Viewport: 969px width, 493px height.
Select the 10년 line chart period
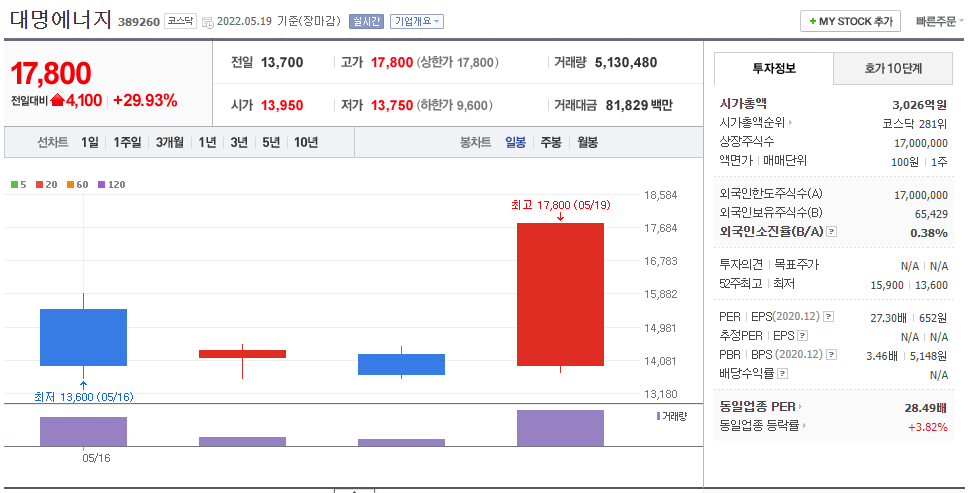pos(306,142)
